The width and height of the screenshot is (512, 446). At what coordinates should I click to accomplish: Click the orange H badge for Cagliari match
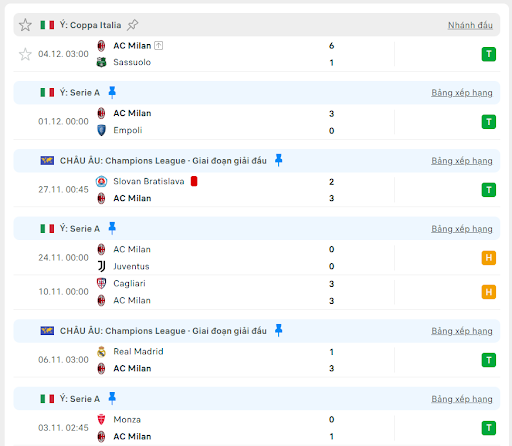tap(489, 292)
